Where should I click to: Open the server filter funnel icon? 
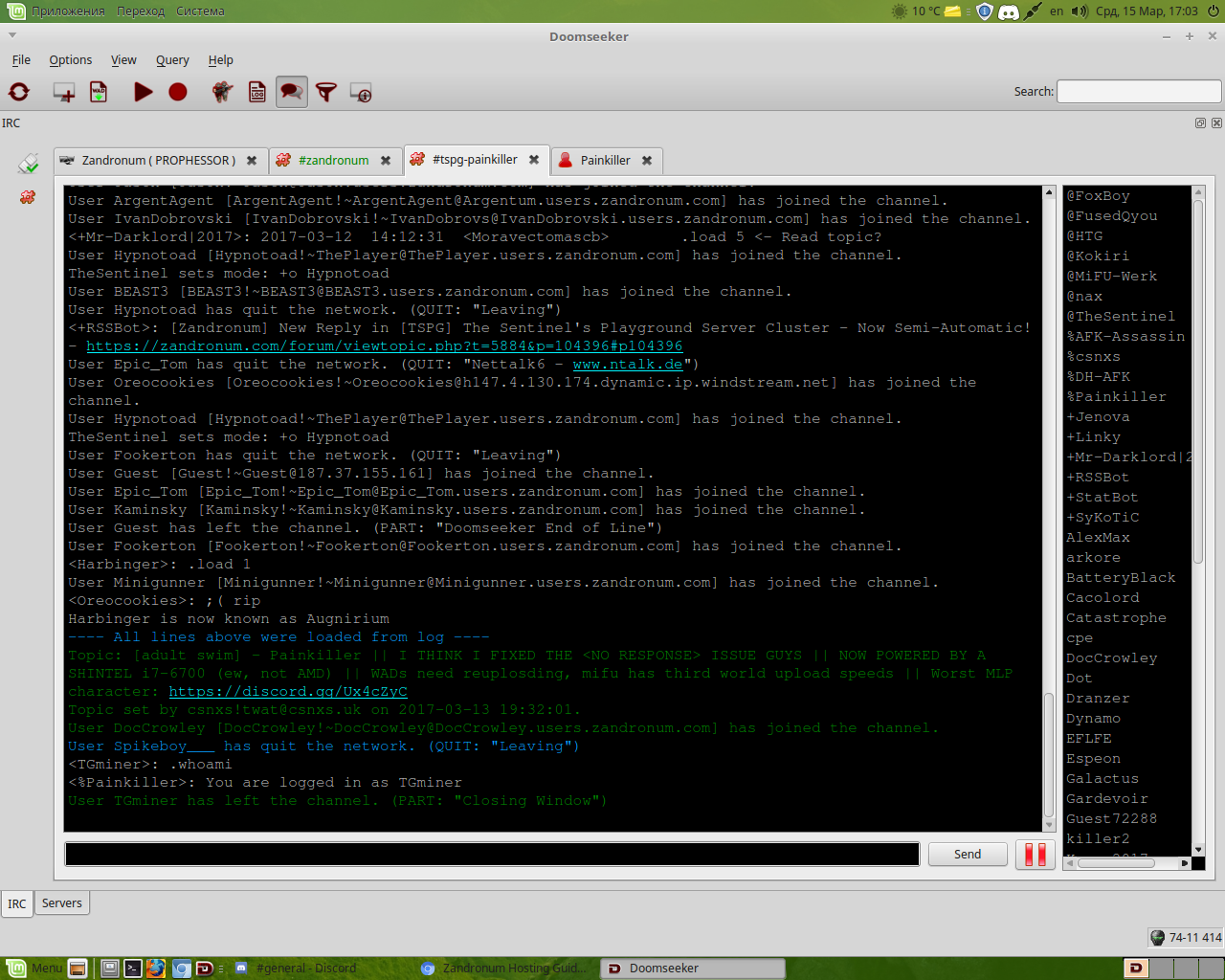(x=326, y=92)
